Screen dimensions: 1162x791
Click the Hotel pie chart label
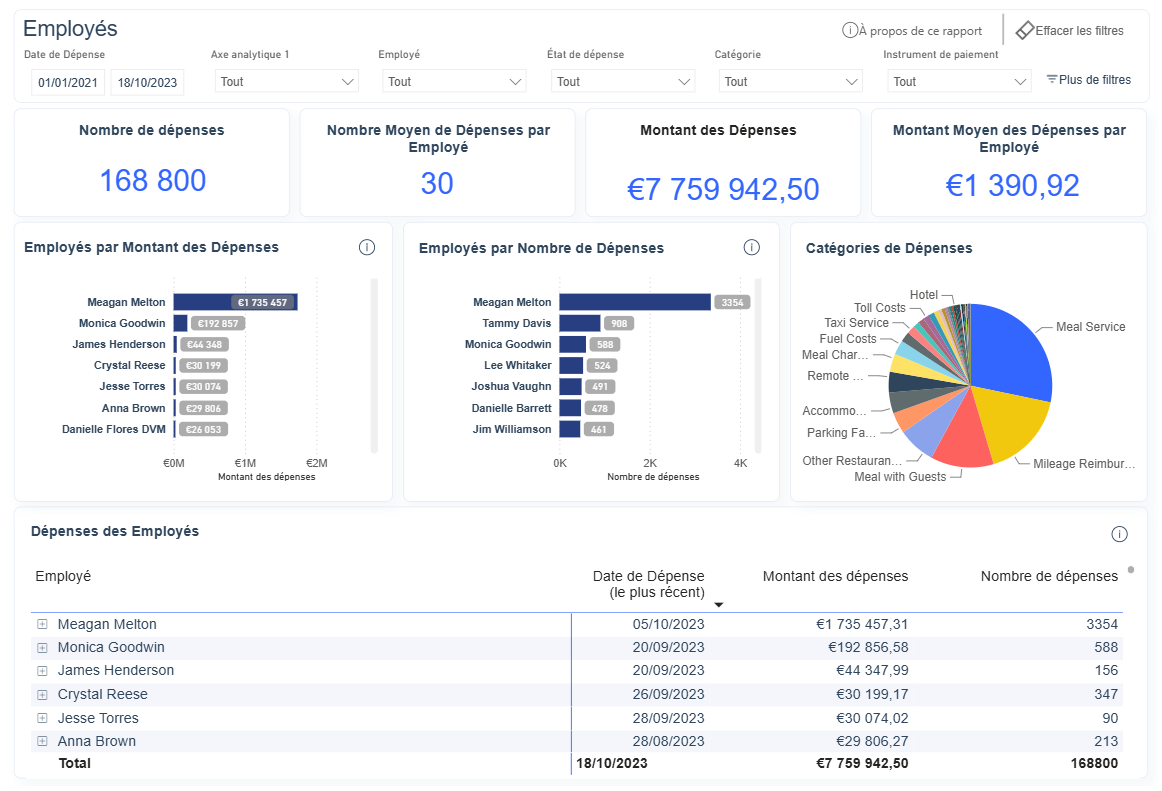tap(924, 295)
